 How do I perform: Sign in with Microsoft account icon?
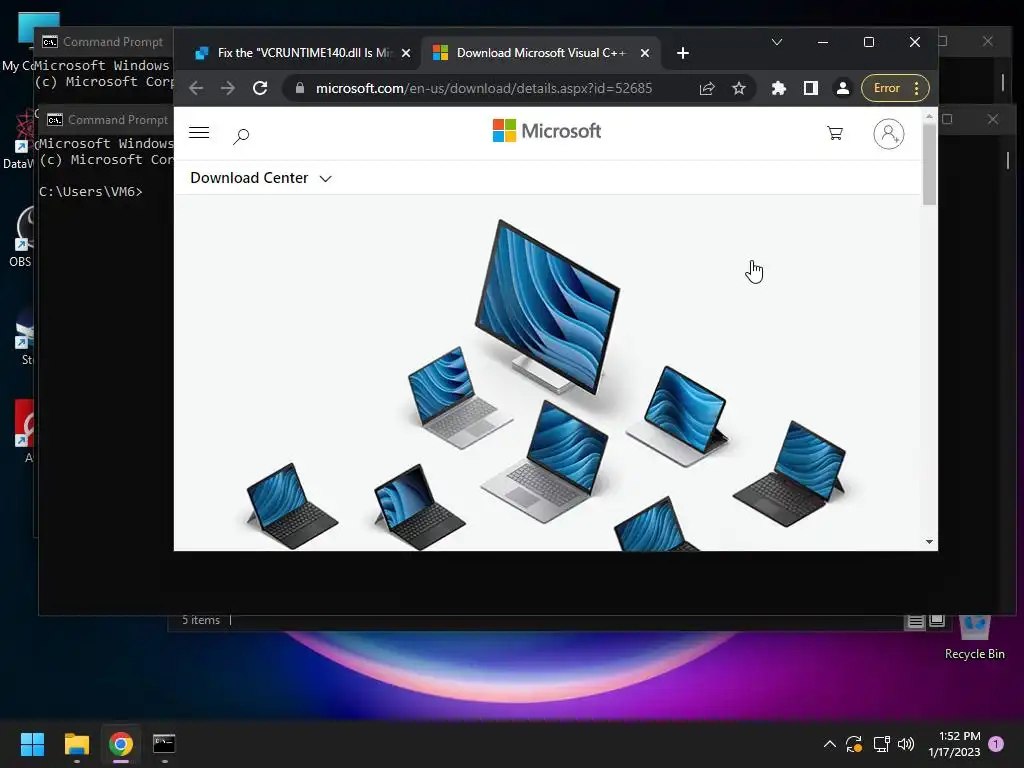[x=889, y=134]
